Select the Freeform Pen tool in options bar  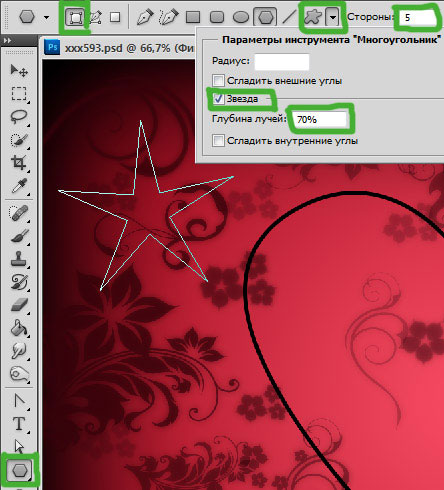pyautogui.click(x=168, y=17)
